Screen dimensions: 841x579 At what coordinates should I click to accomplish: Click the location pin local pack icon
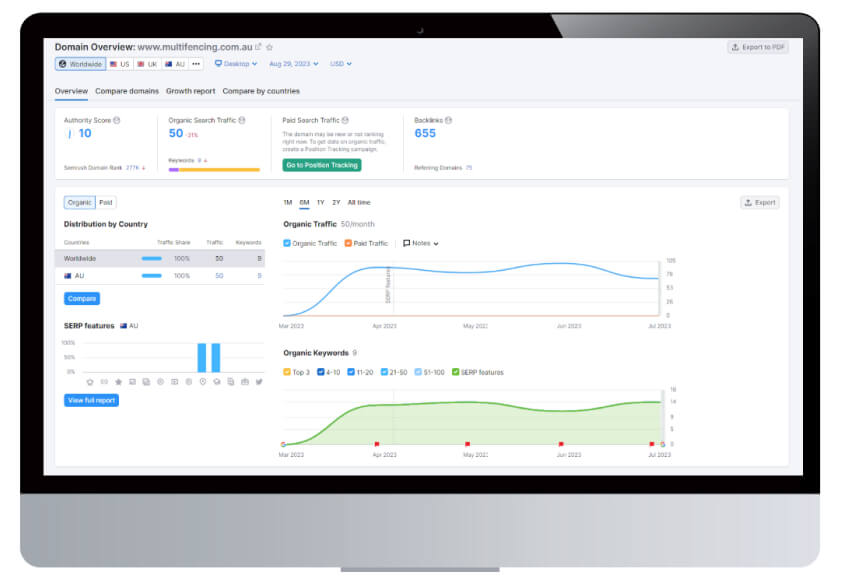point(203,382)
